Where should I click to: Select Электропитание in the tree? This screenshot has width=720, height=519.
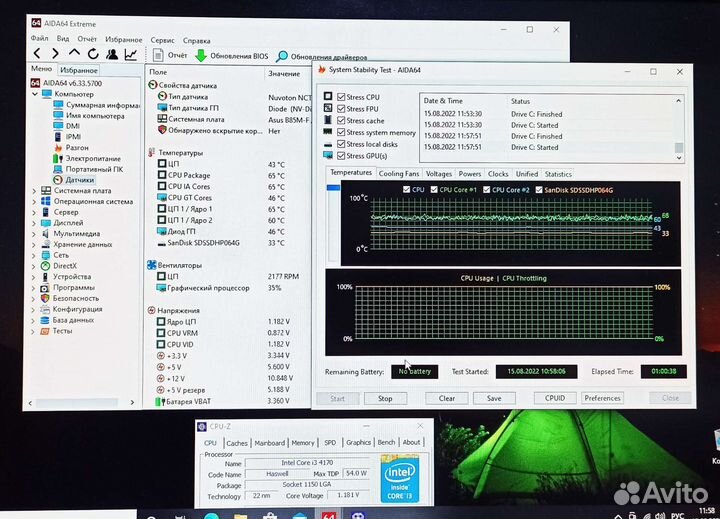point(87,158)
